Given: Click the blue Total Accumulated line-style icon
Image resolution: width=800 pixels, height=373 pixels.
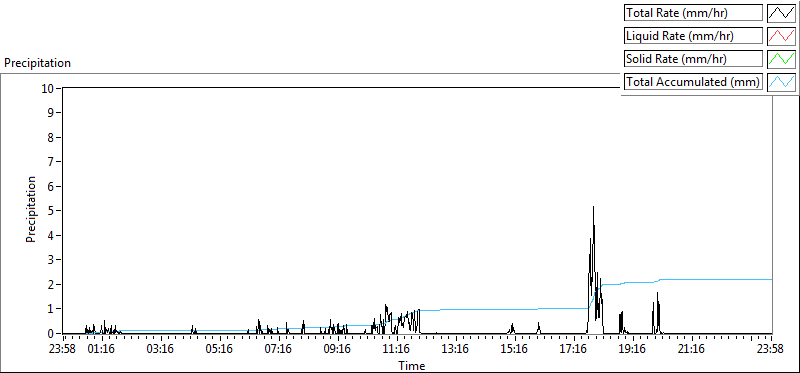Looking at the screenshot, I should click(782, 82).
